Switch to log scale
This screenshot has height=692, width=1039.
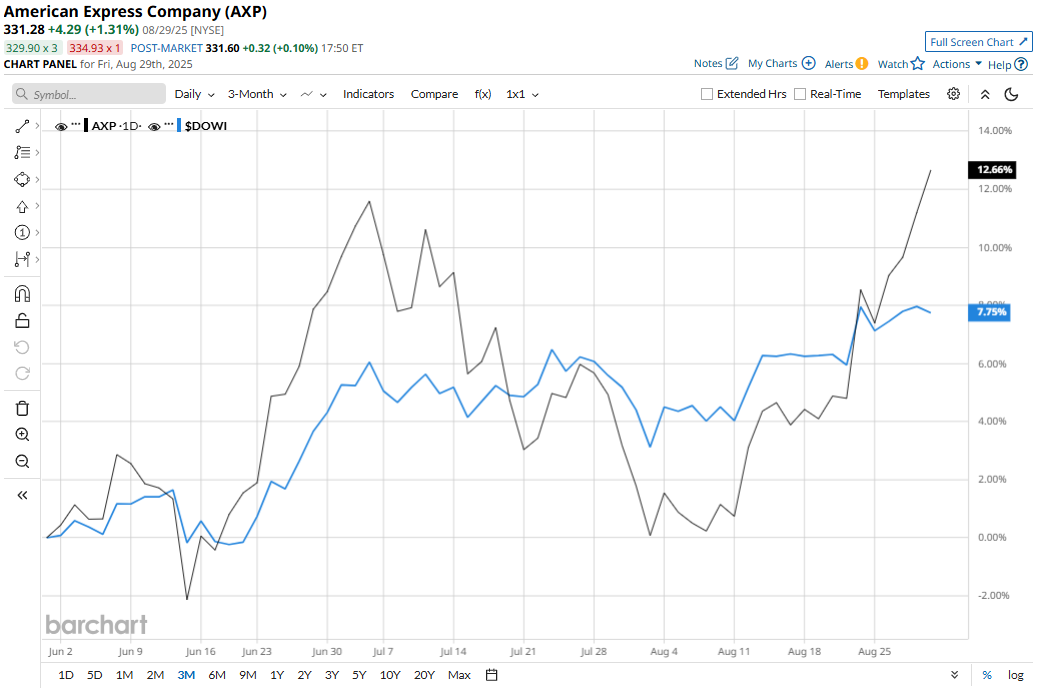1016,675
